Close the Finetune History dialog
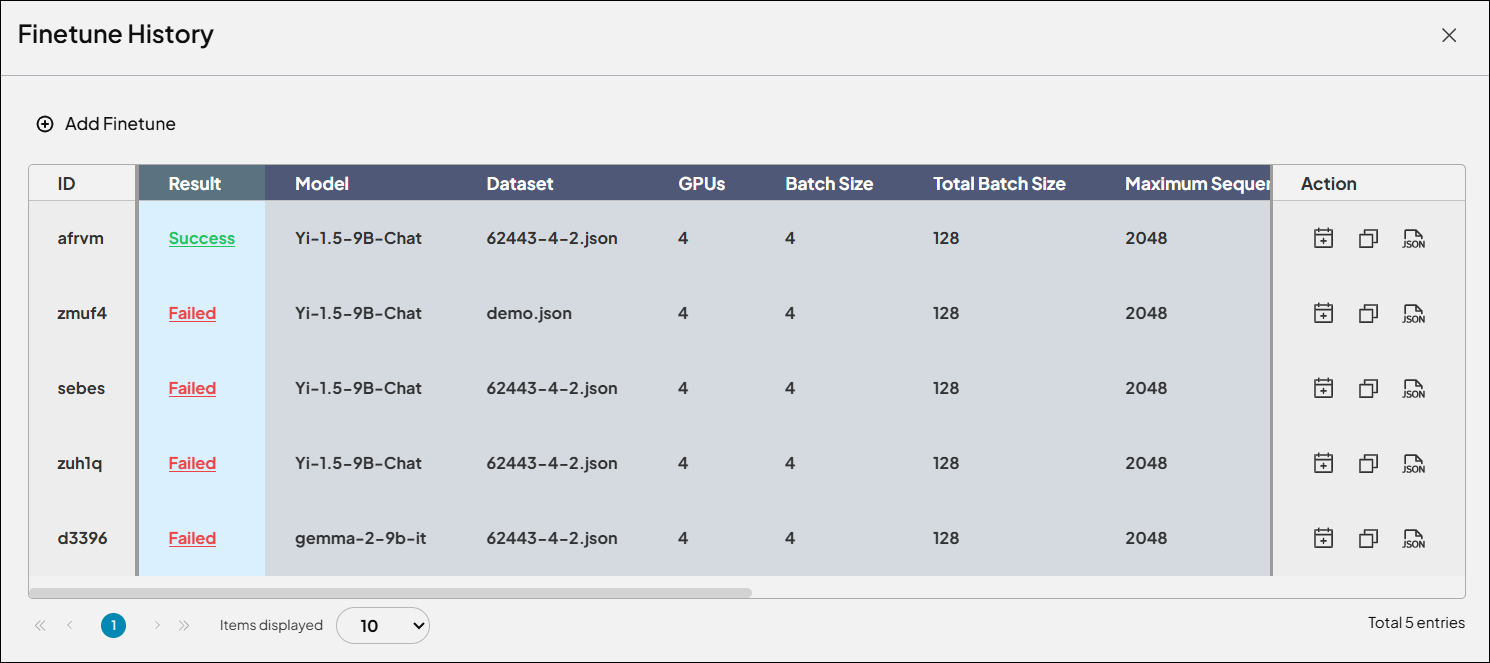Viewport: 1490px width, 663px height. (1448, 35)
